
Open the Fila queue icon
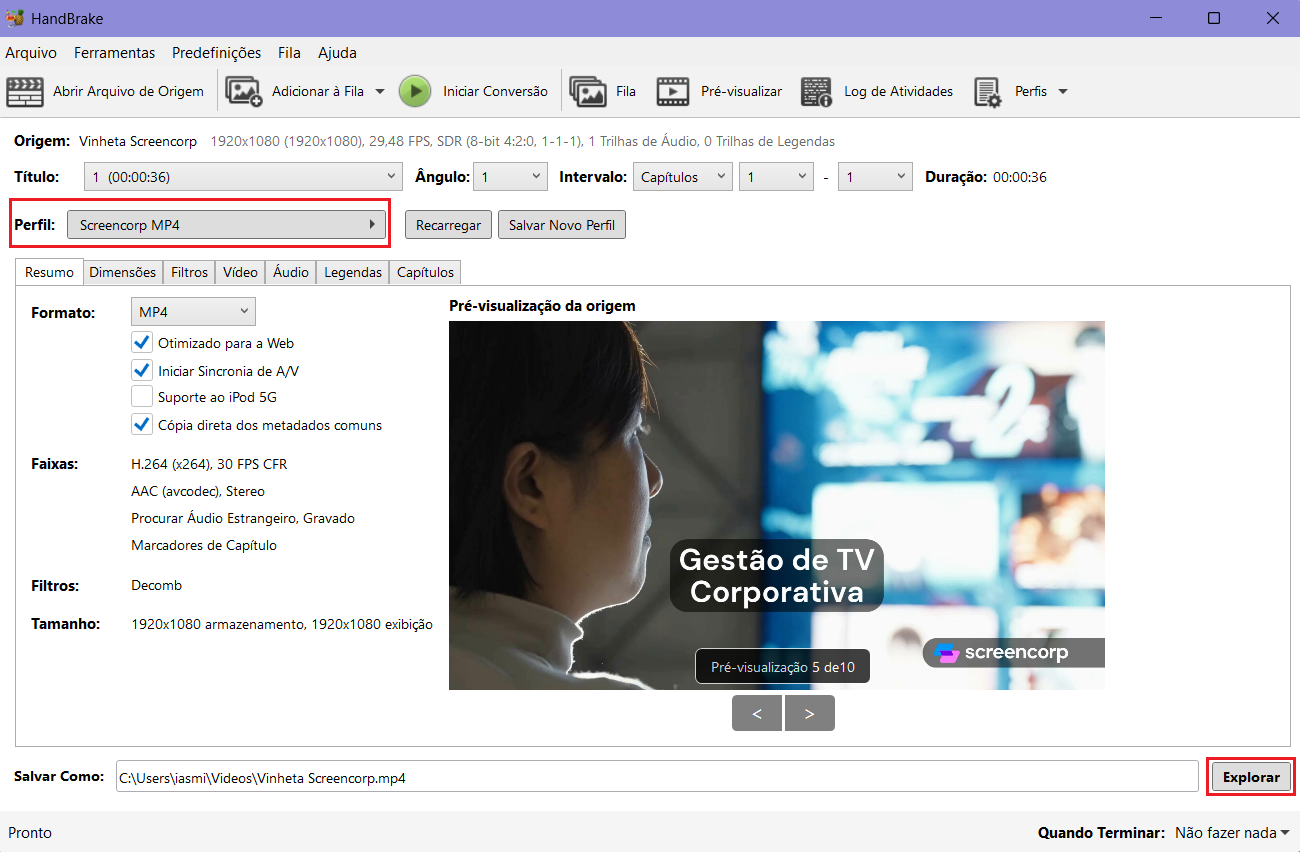pos(588,92)
